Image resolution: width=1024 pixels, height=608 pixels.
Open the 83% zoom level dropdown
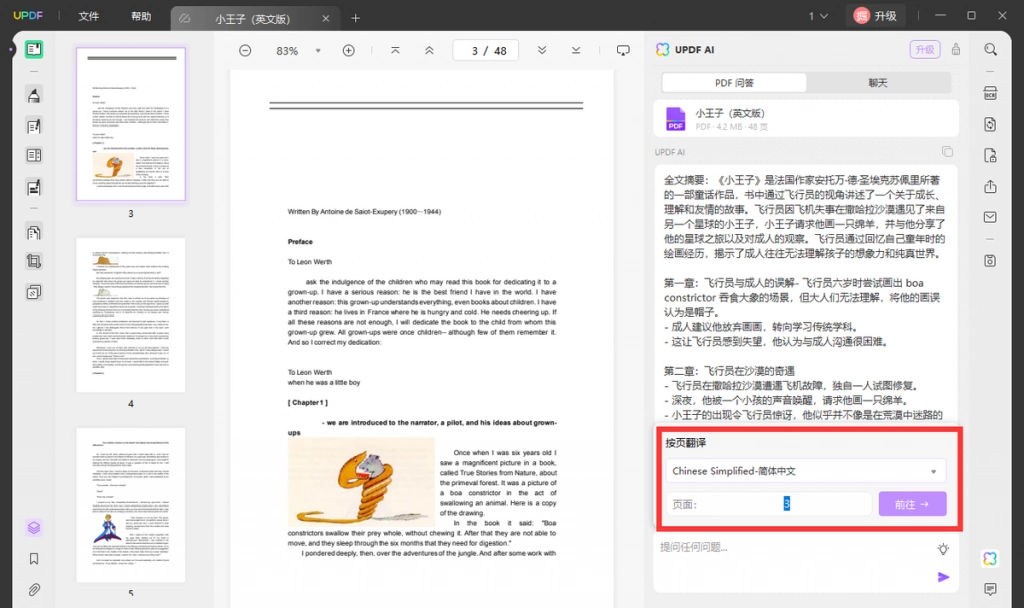(318, 51)
